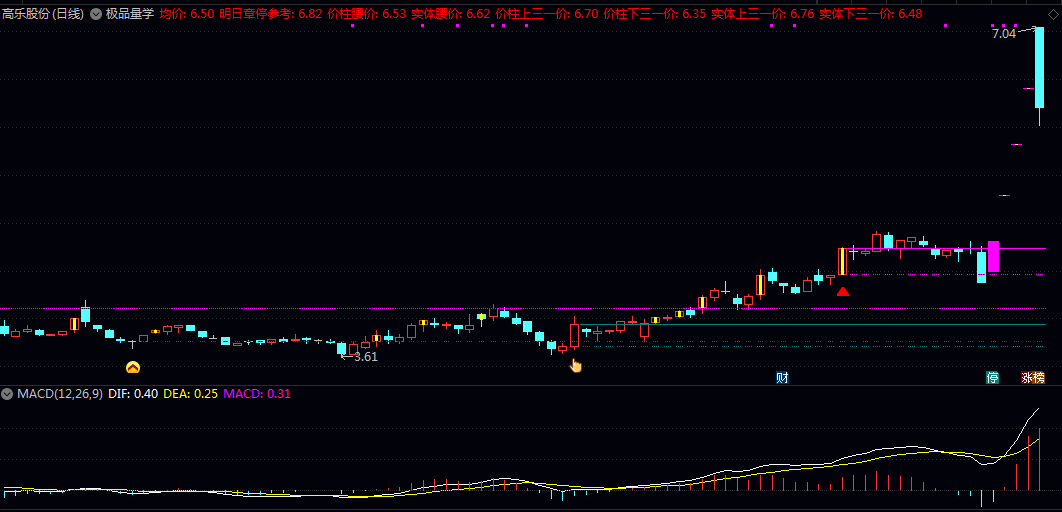
Task: Click the 高乐股份(日线) chart title
Action: (43, 14)
